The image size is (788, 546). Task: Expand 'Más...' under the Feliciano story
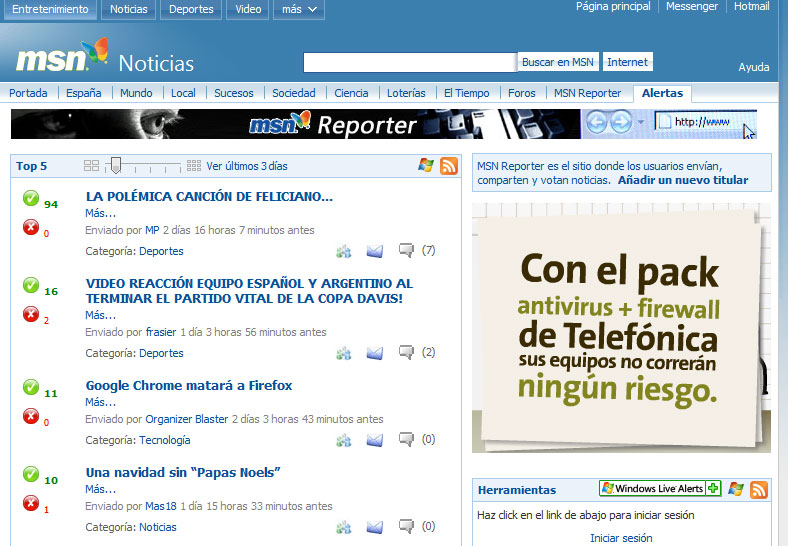point(100,213)
